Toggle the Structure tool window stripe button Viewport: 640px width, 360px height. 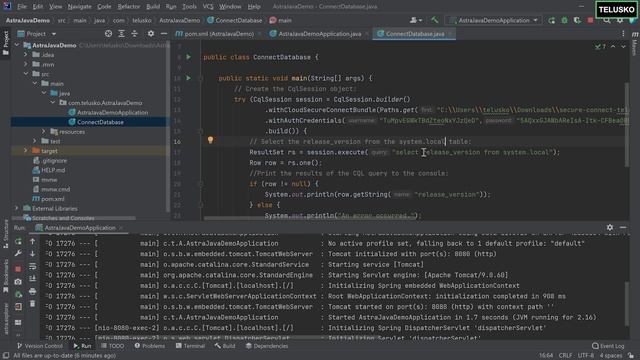5,234
